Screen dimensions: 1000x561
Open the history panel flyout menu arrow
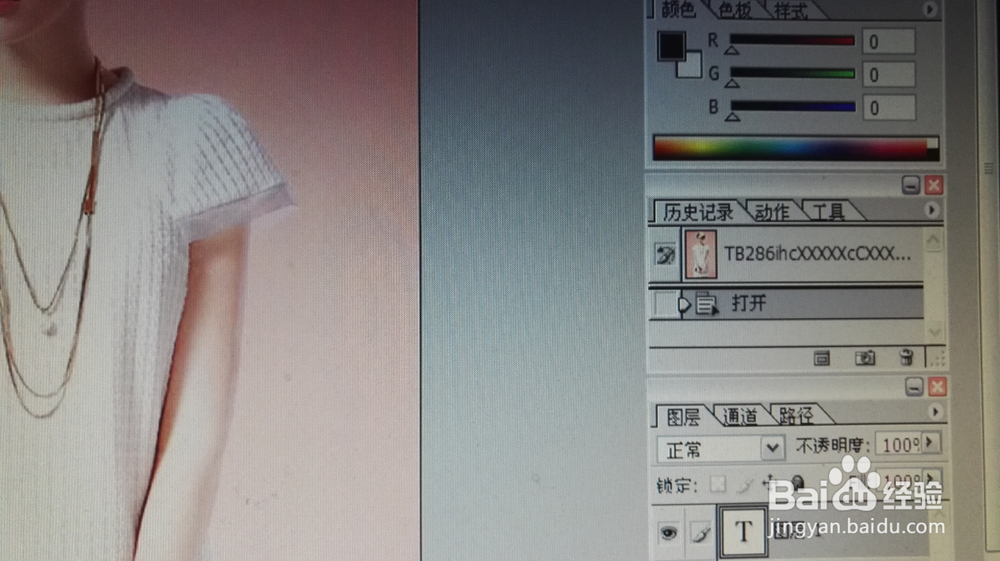click(x=931, y=210)
